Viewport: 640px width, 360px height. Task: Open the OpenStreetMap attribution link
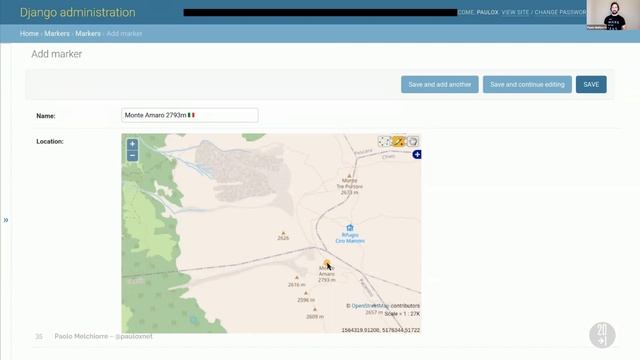(x=371, y=306)
